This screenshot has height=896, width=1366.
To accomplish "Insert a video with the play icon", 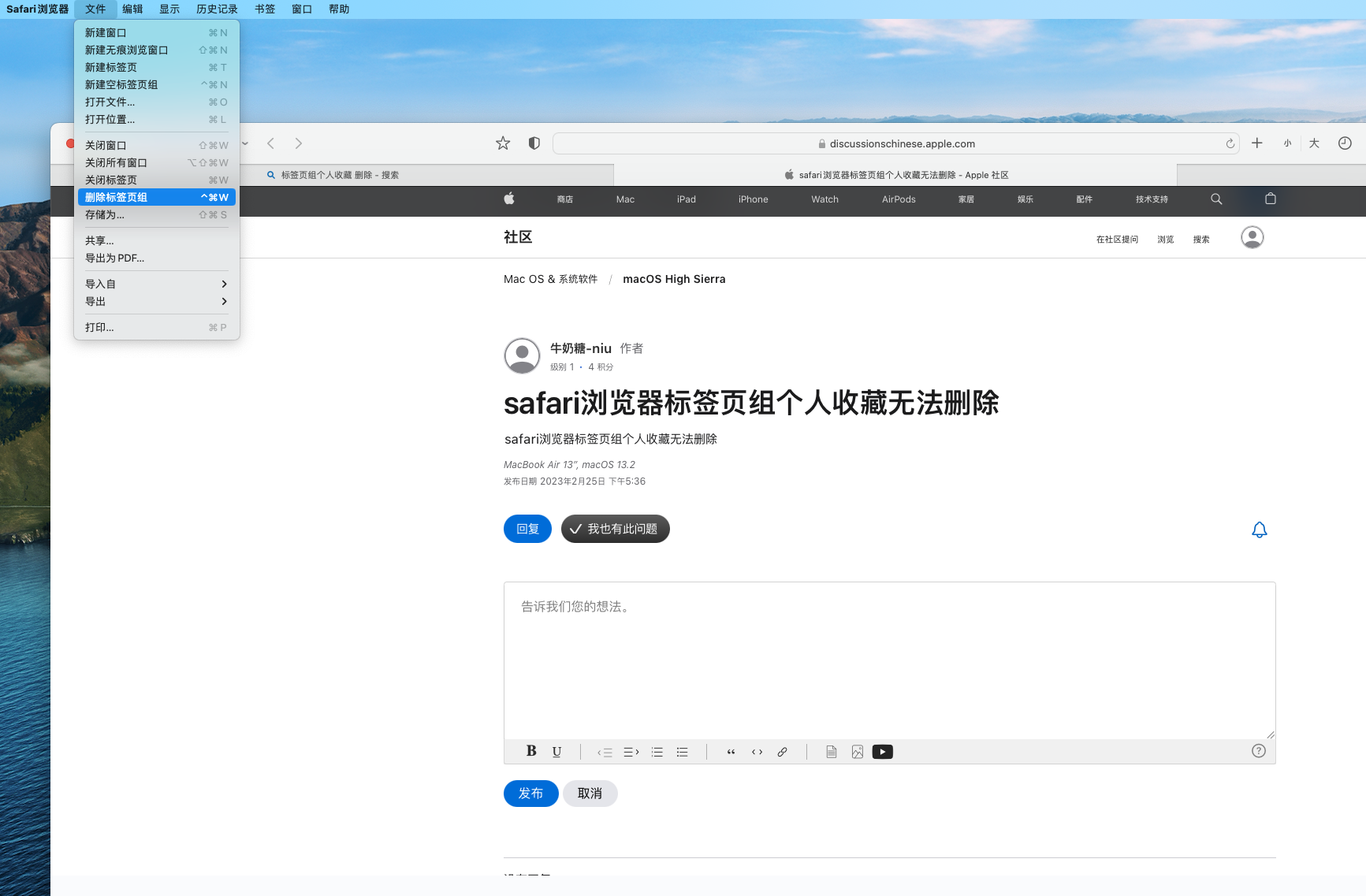I will (883, 752).
